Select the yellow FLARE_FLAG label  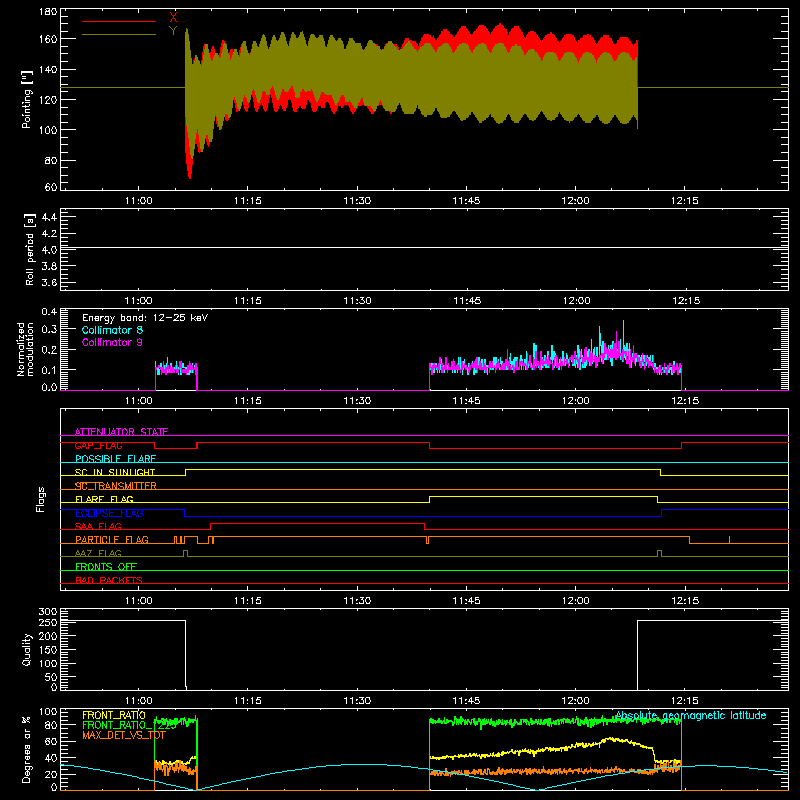(104, 499)
